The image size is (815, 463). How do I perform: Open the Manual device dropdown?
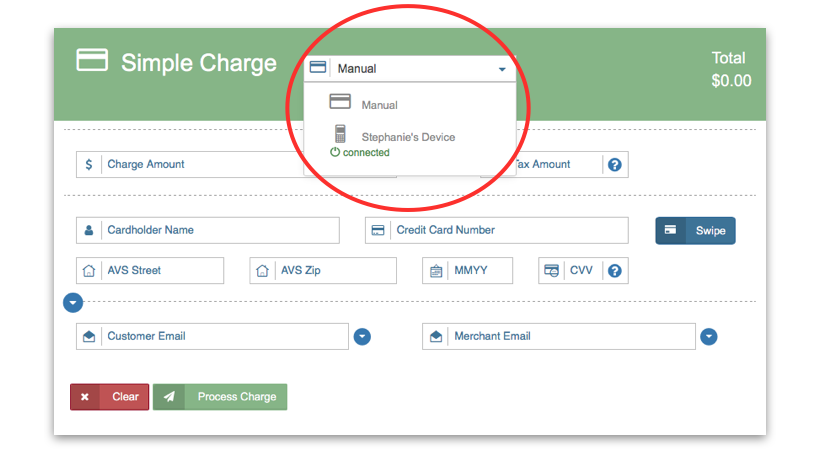tap(411, 69)
